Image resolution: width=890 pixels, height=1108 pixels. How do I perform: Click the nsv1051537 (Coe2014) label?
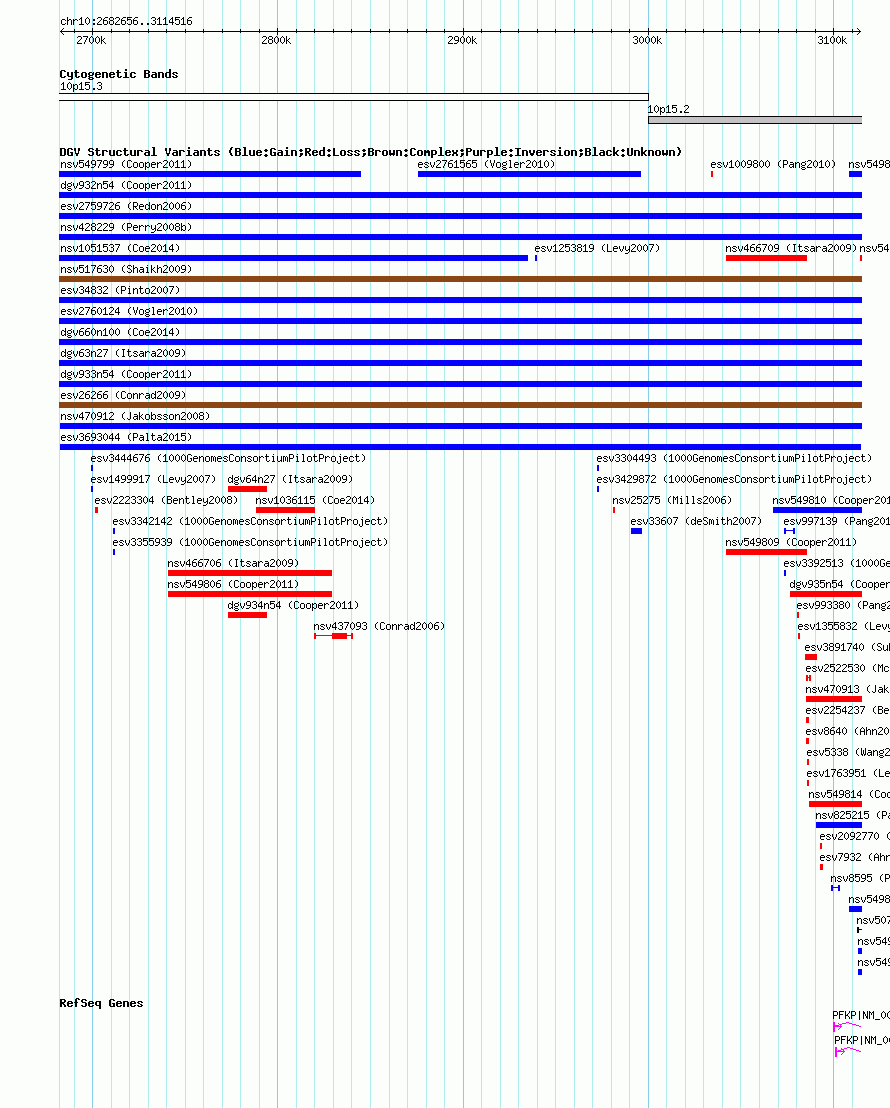(120, 248)
